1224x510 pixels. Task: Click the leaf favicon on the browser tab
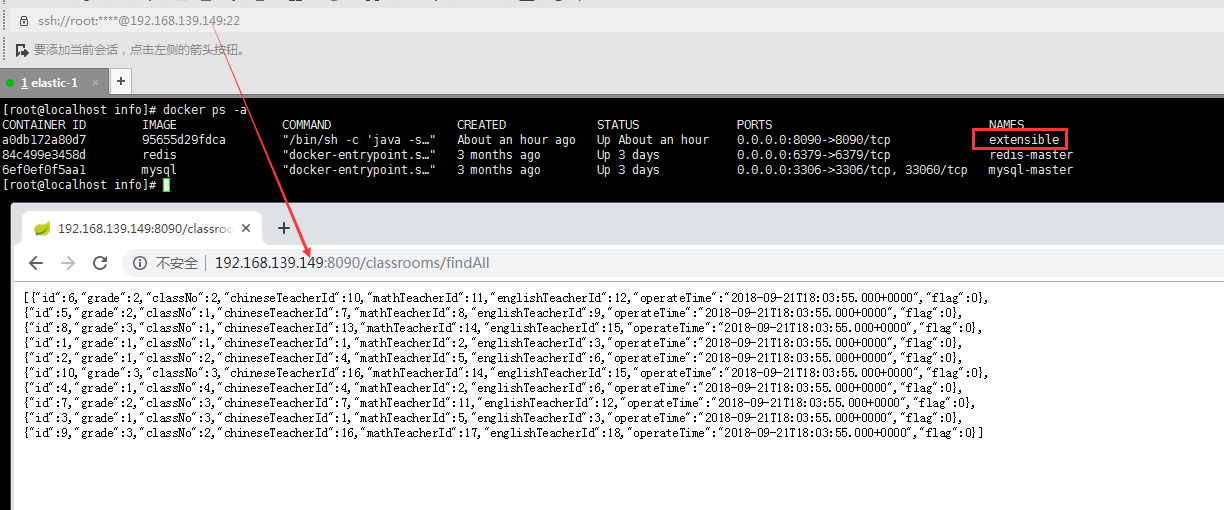42,228
